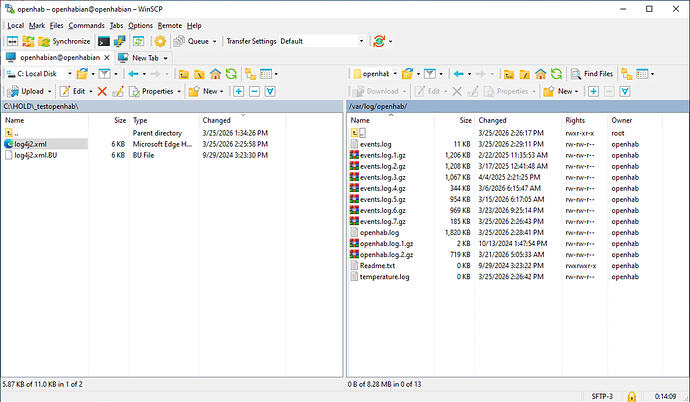Click the local Properties button
The height and width of the screenshot is (402, 690).
coord(152,91)
